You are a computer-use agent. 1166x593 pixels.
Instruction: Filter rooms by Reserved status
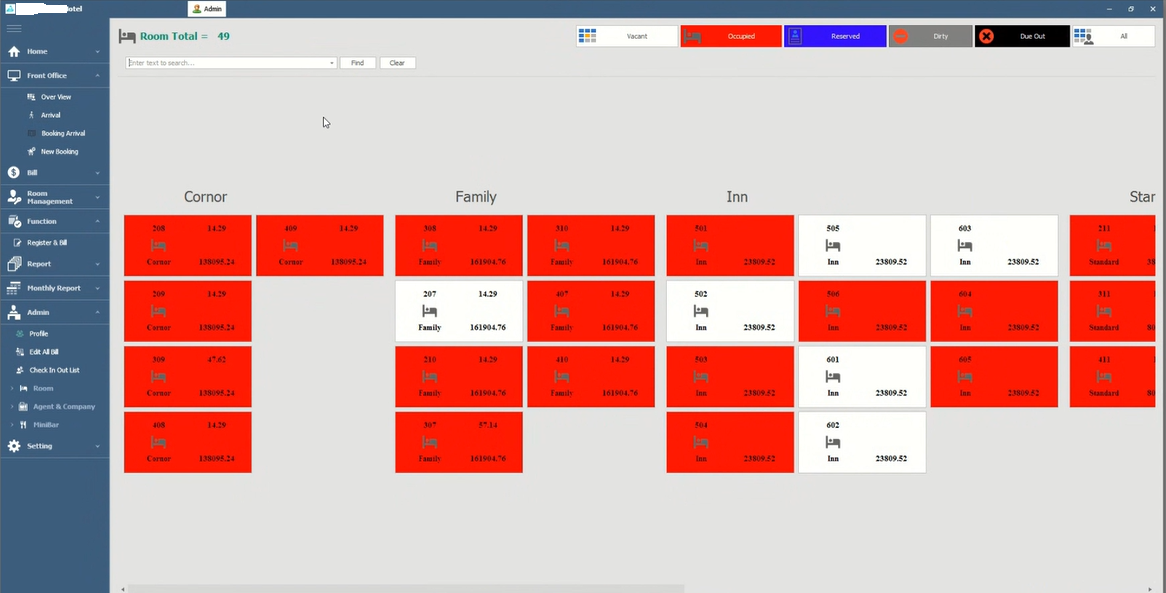click(835, 36)
